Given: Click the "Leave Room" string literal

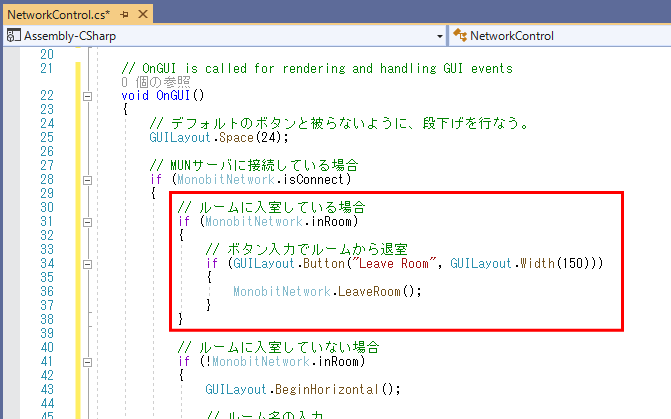Looking at the screenshot, I should [x=393, y=263].
